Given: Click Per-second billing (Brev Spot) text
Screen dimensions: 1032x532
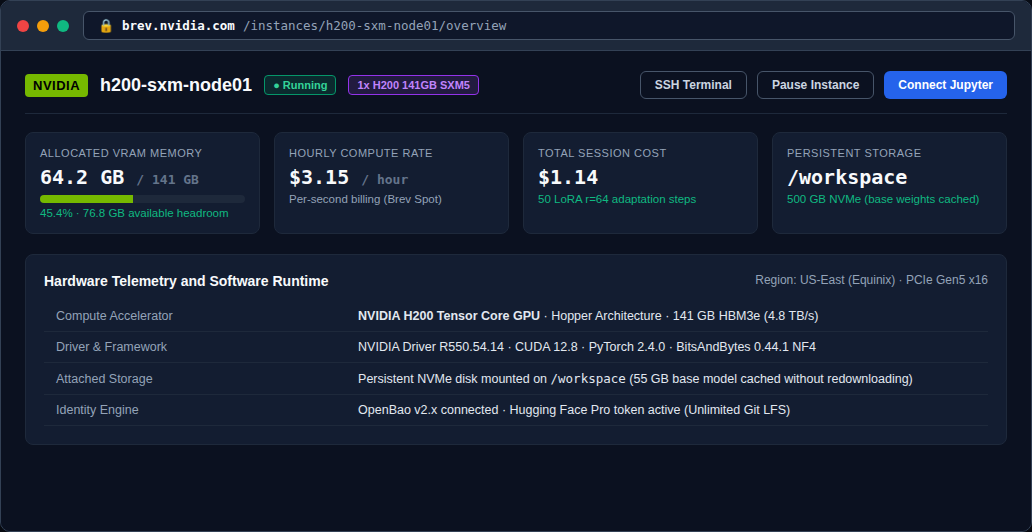Looking at the screenshot, I should point(365,199).
